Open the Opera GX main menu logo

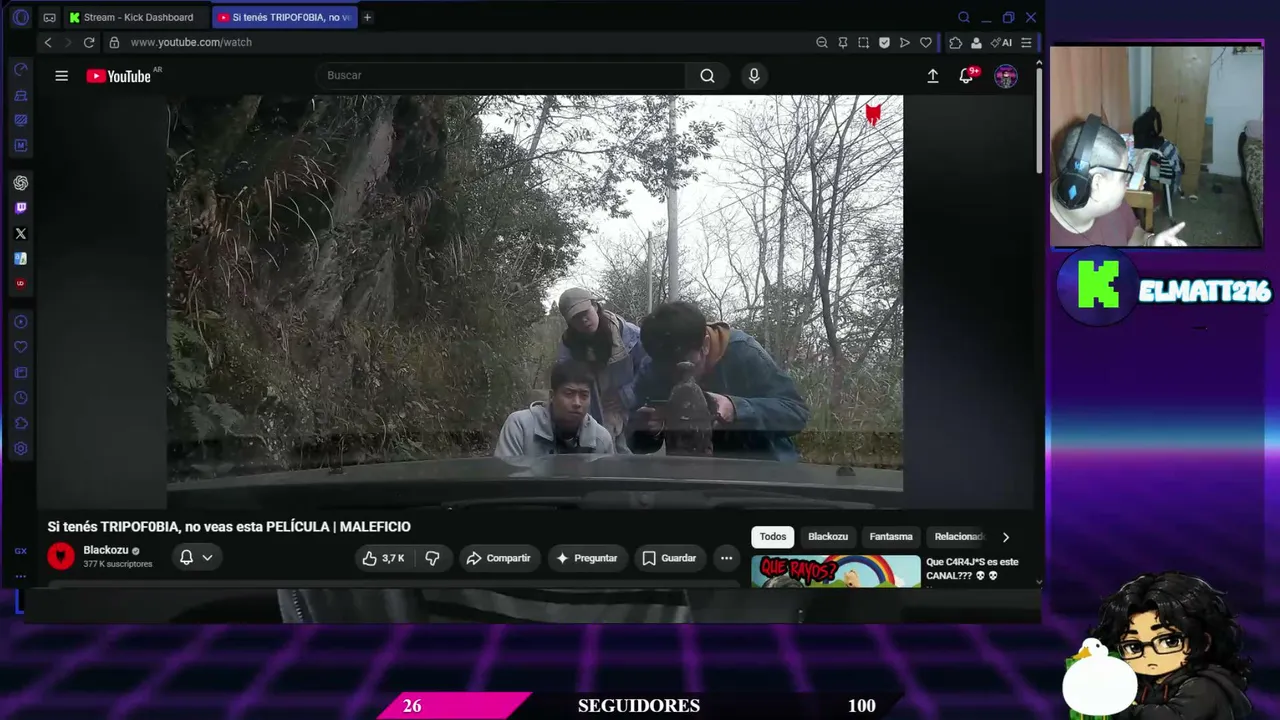click(x=20, y=17)
